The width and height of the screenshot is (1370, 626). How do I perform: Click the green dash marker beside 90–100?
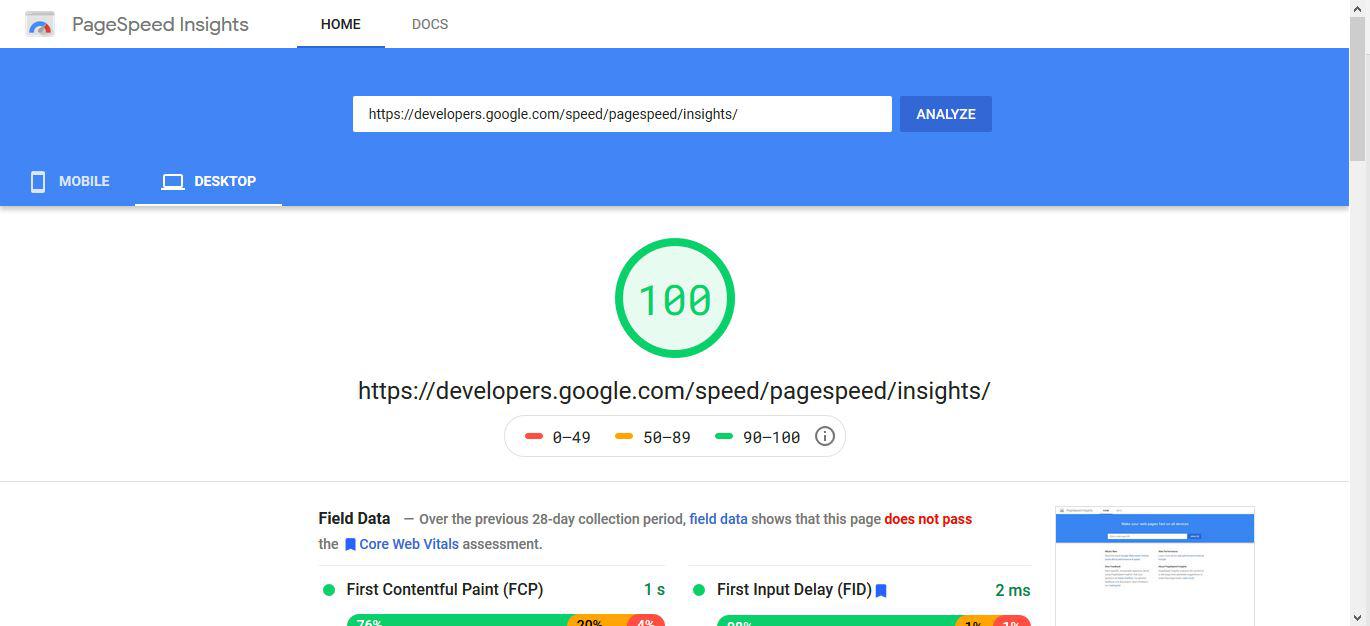724,436
